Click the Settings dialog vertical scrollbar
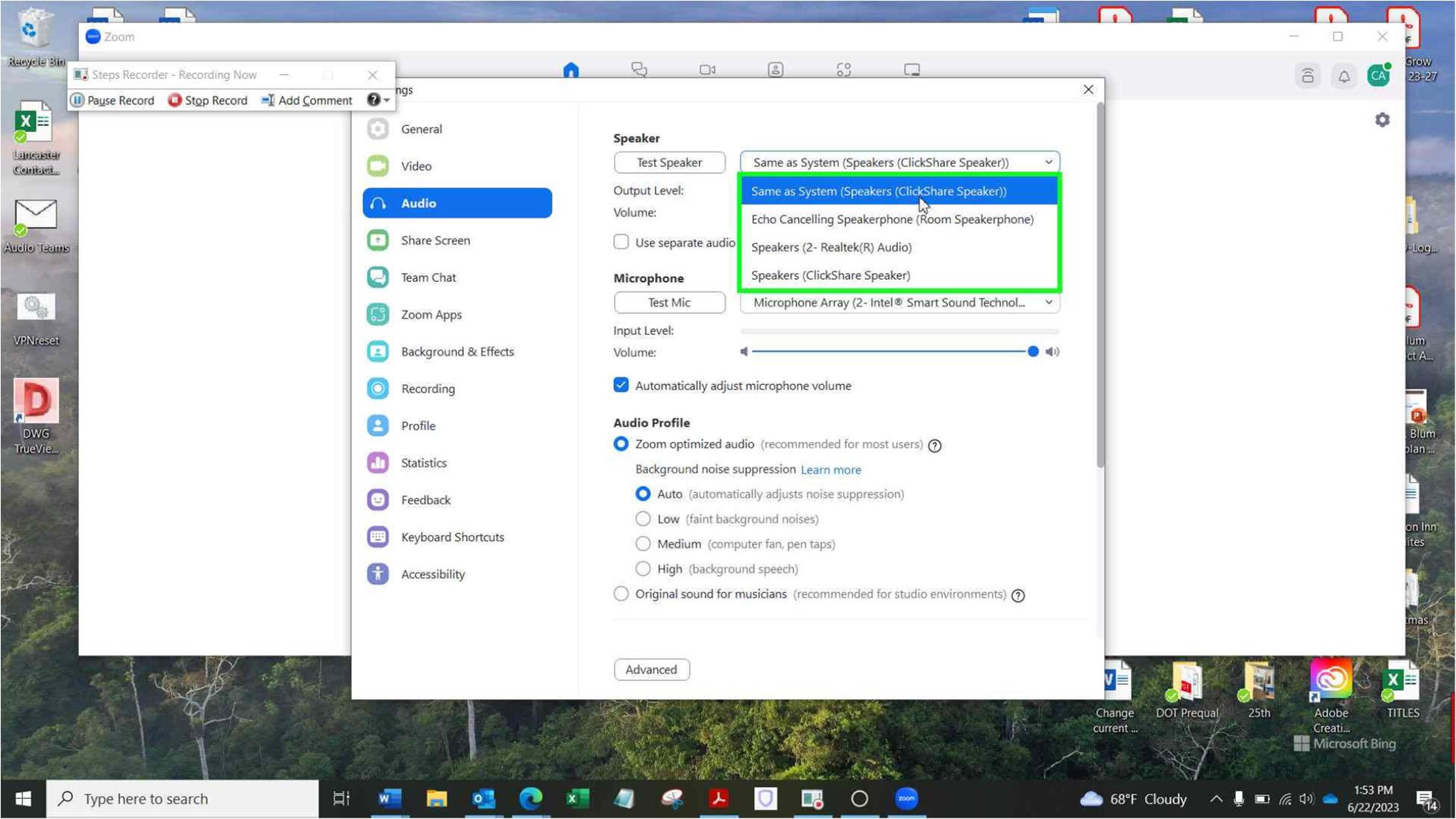The height and width of the screenshot is (819, 1456). [x=1100, y=286]
